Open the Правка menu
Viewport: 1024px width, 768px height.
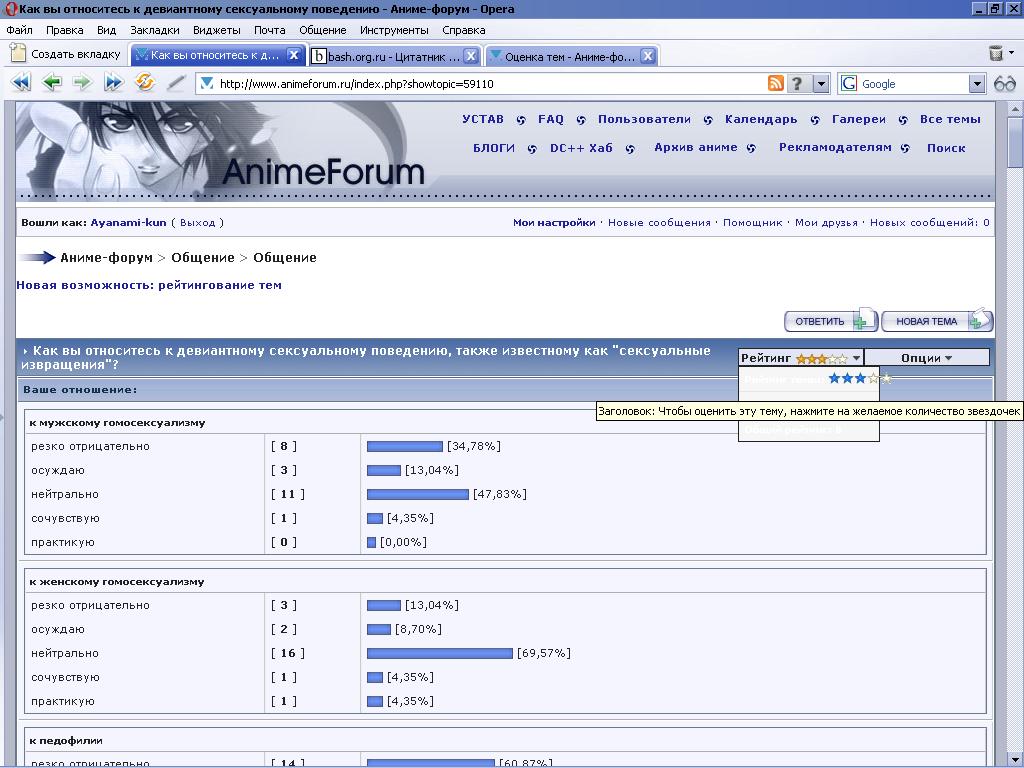click(65, 30)
